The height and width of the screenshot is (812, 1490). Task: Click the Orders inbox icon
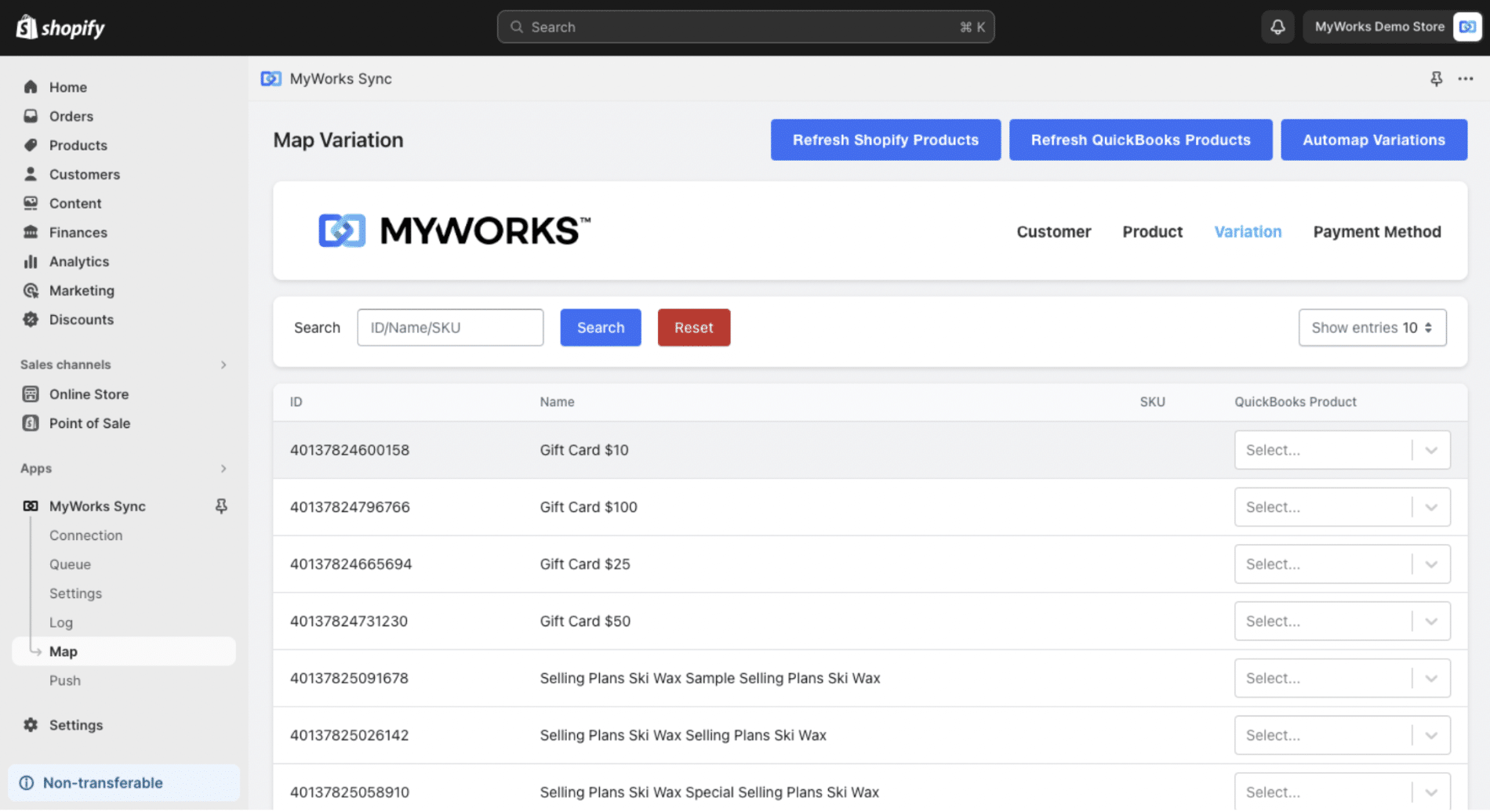pos(31,116)
